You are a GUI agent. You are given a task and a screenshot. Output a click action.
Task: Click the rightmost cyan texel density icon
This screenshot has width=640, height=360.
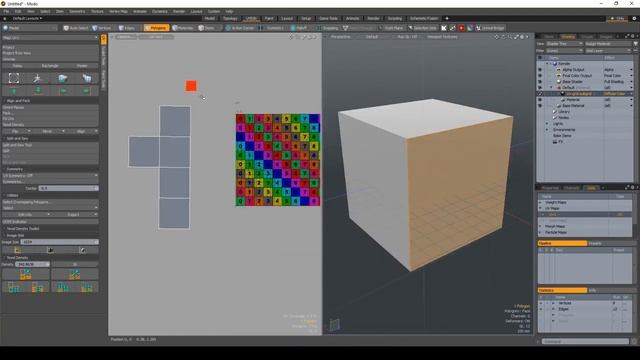pyautogui.click(x=87, y=287)
